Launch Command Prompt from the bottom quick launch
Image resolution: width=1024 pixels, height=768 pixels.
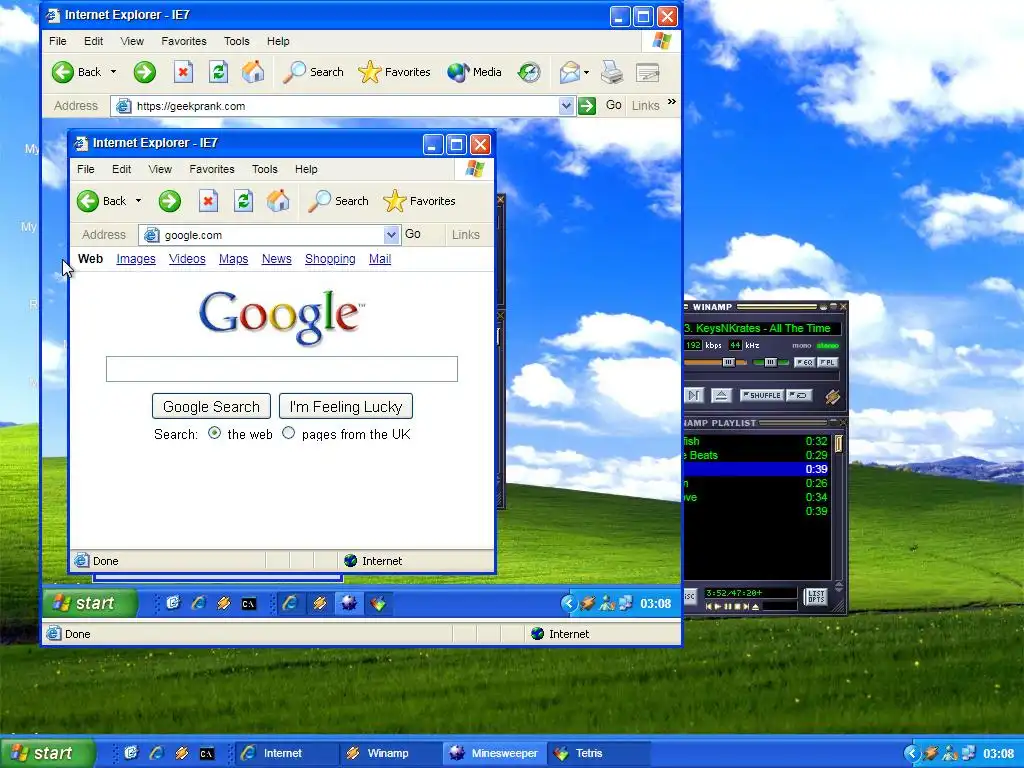pyautogui.click(x=206, y=754)
